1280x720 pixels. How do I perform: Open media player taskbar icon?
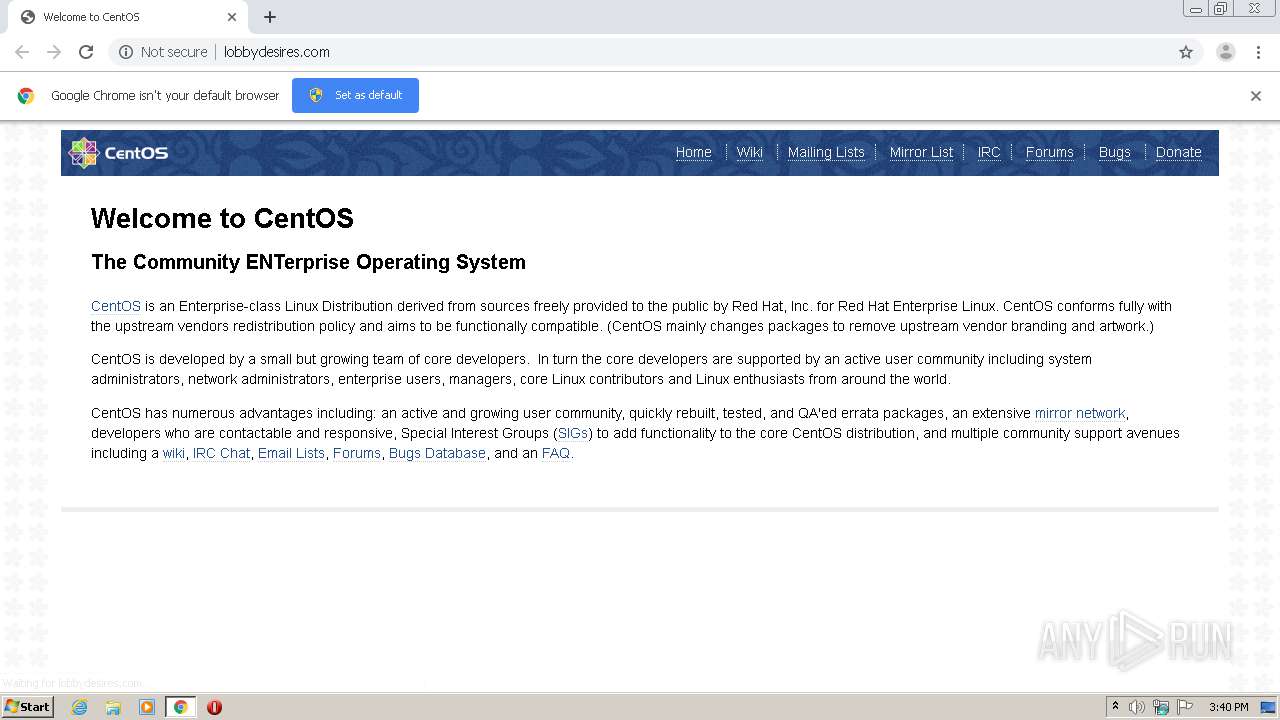[x=147, y=707]
